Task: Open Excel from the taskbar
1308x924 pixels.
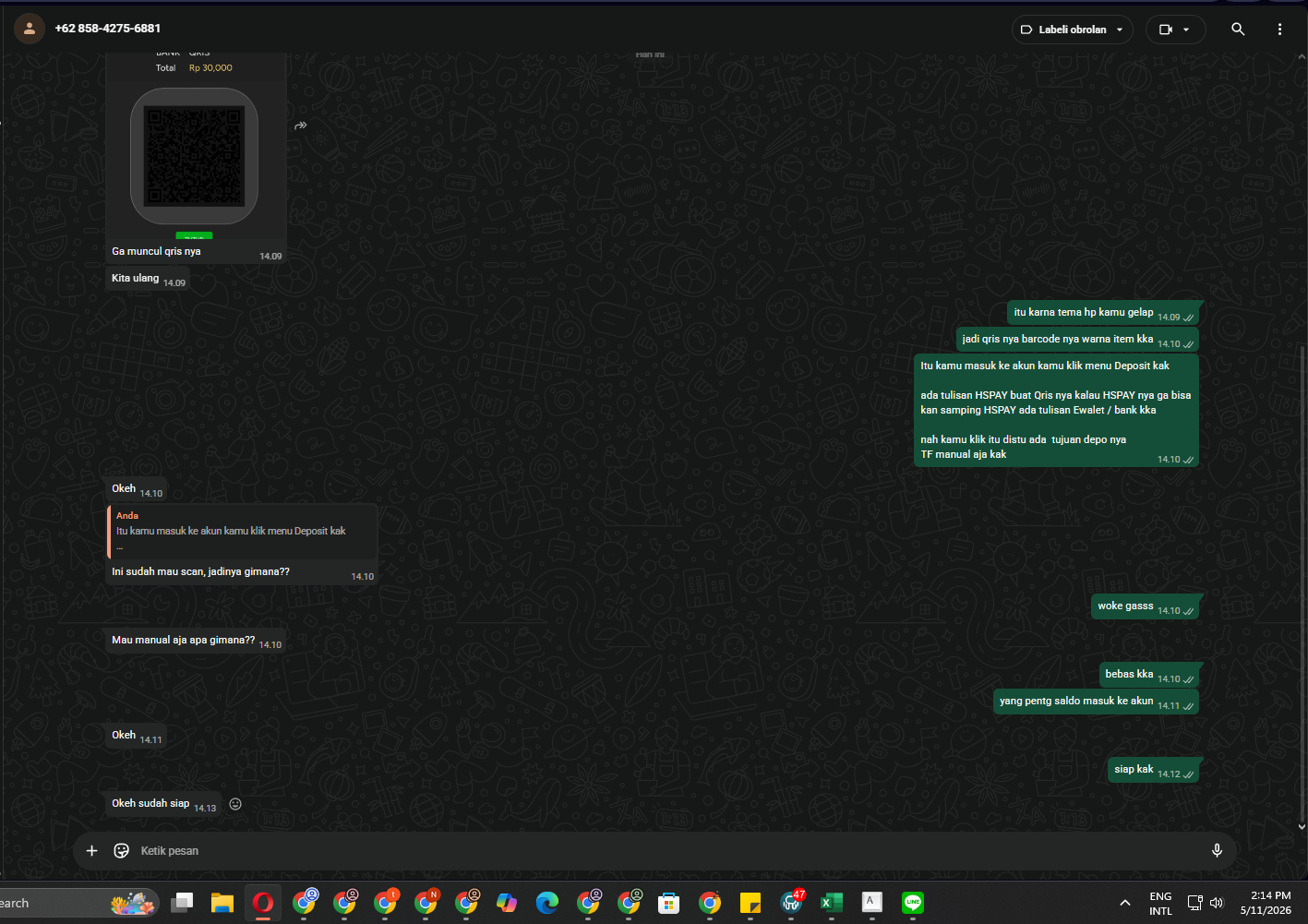Action: coord(832,903)
